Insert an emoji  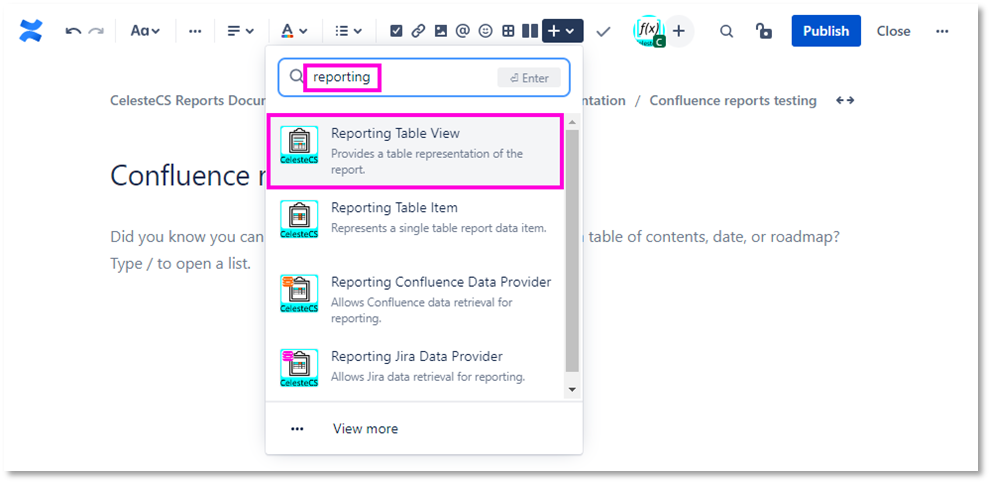[x=485, y=31]
